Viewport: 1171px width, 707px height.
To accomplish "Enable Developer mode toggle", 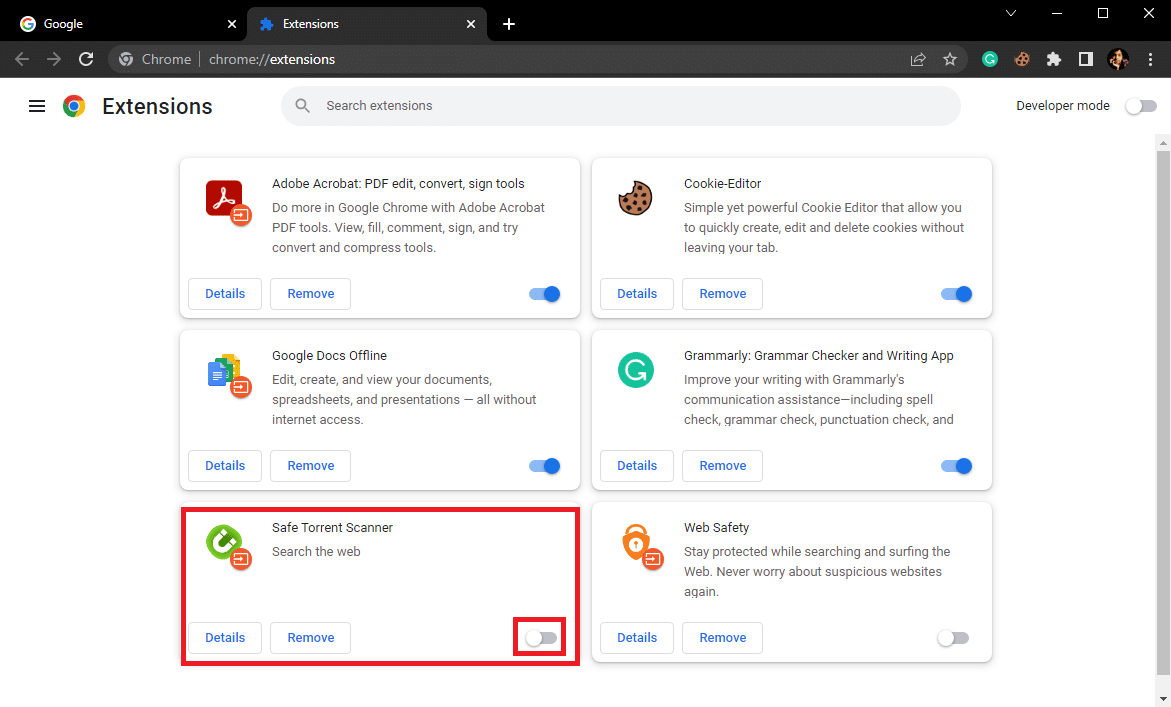I will click(1140, 106).
